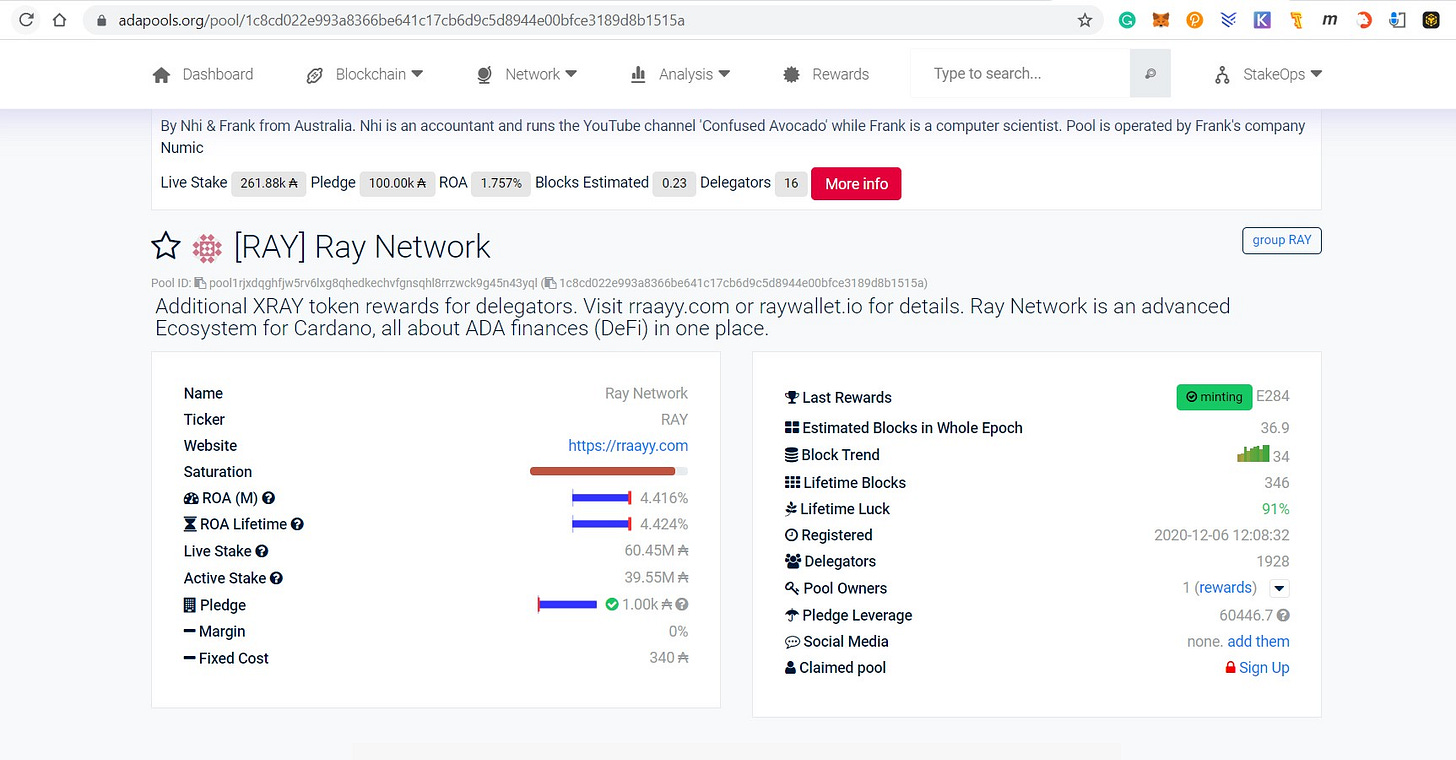
Task: Expand the Network menu
Action: pos(527,74)
